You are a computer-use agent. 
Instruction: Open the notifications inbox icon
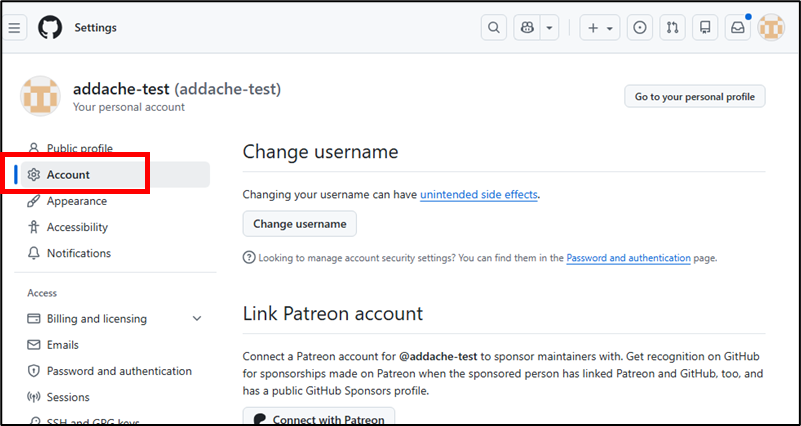738,28
